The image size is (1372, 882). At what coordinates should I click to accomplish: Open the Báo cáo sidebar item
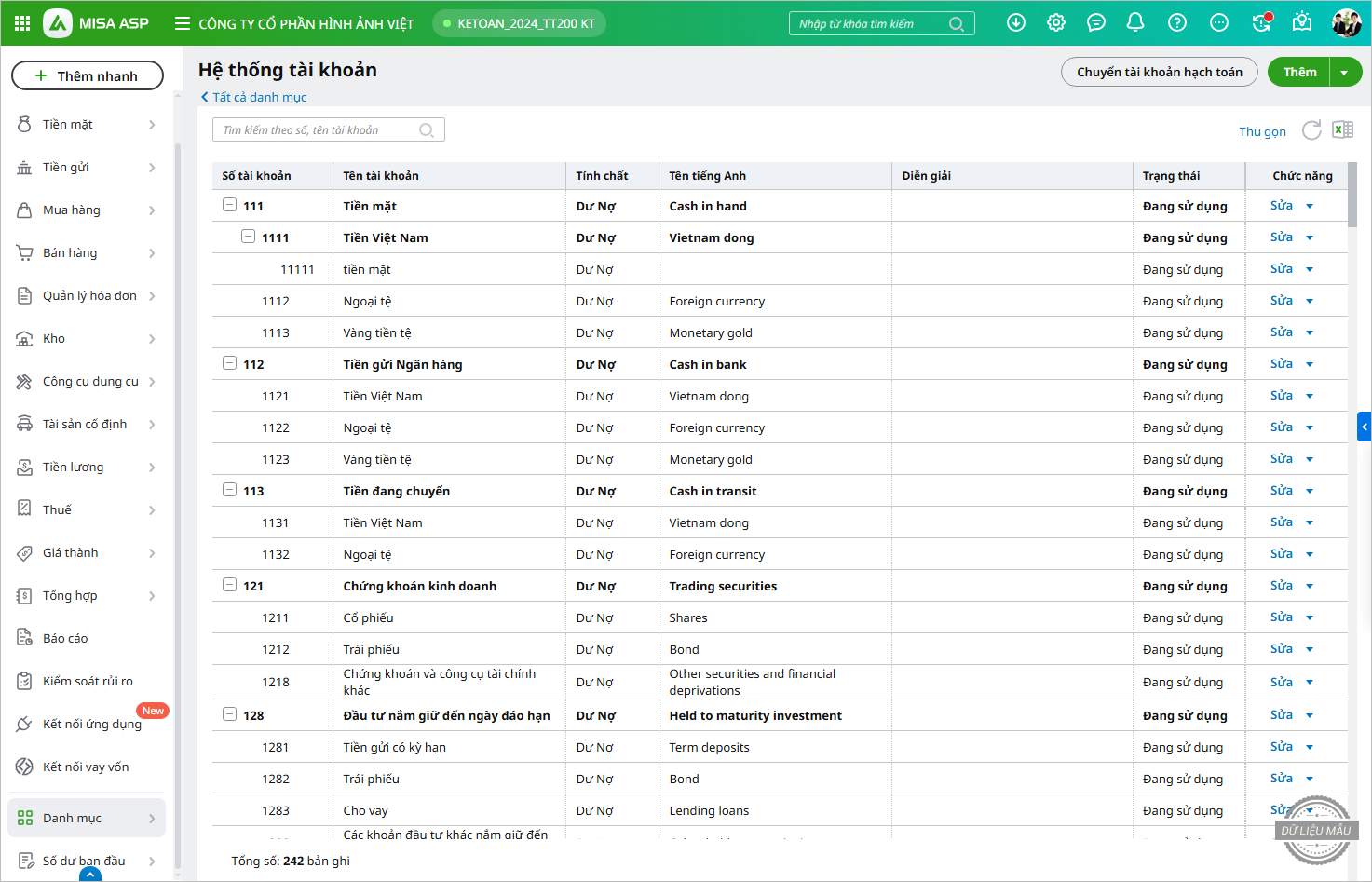[x=65, y=639]
